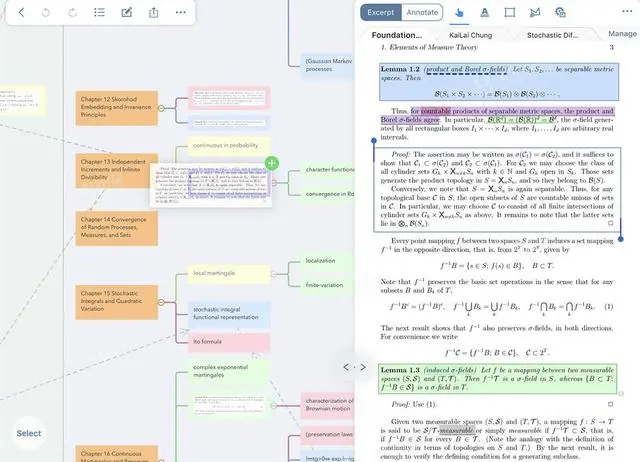Select Chapter 12 Skorohod Embedding node

pos(117,108)
